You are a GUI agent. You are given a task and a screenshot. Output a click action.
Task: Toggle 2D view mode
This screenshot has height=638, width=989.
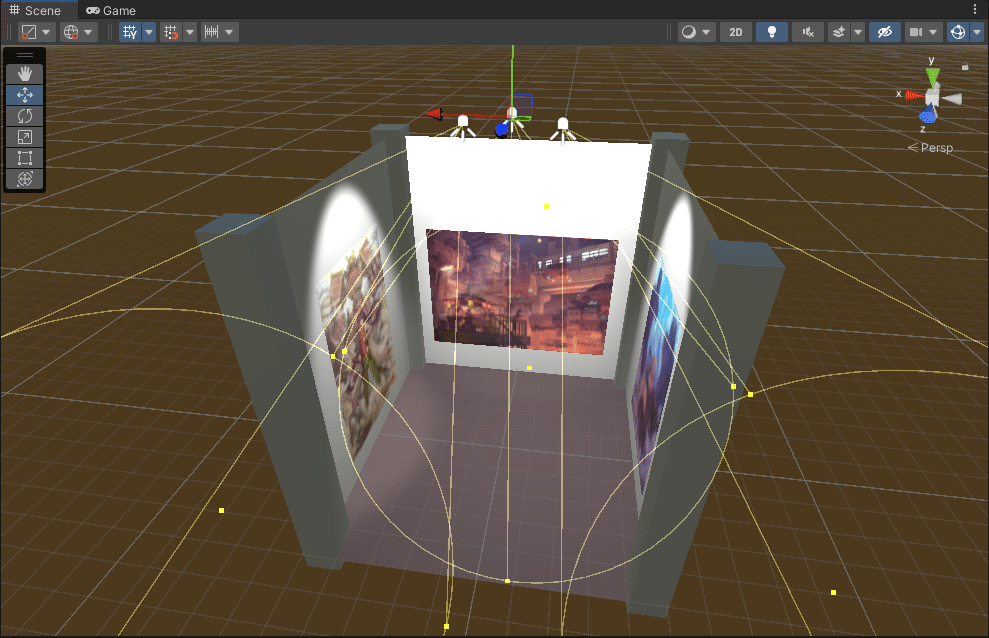point(735,32)
